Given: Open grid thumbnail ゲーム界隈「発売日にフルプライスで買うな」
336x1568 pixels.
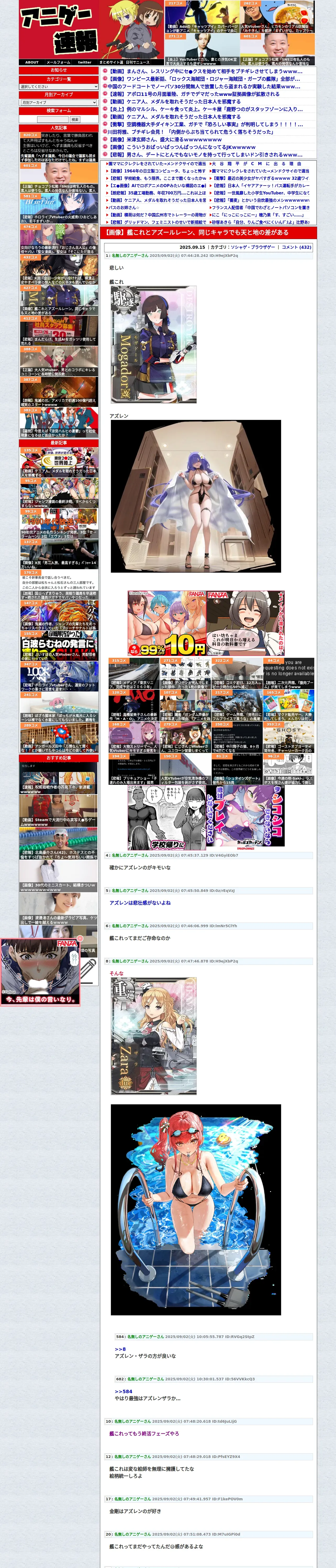Looking at the screenshot, I should pyautogui.click(x=237, y=706).
